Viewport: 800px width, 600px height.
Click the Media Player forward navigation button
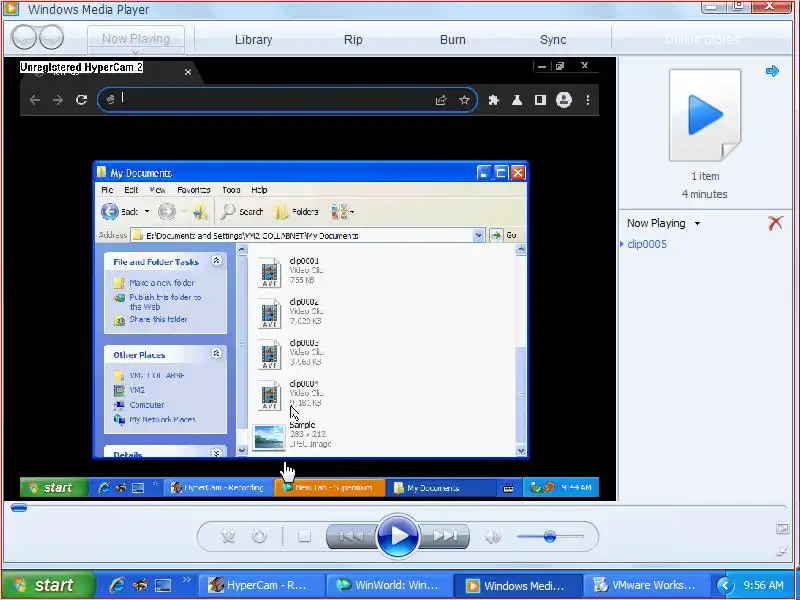[52, 37]
